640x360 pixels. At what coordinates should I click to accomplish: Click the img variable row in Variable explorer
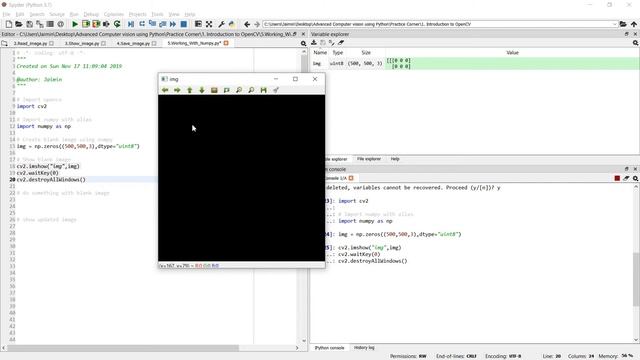pyautogui.click(x=475, y=63)
